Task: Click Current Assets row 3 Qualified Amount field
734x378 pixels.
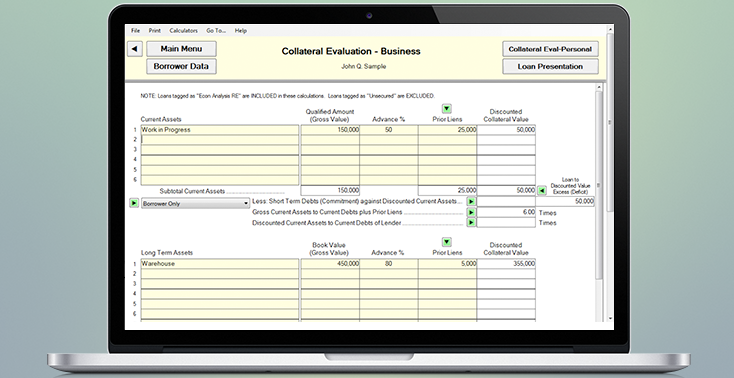Action: point(330,150)
